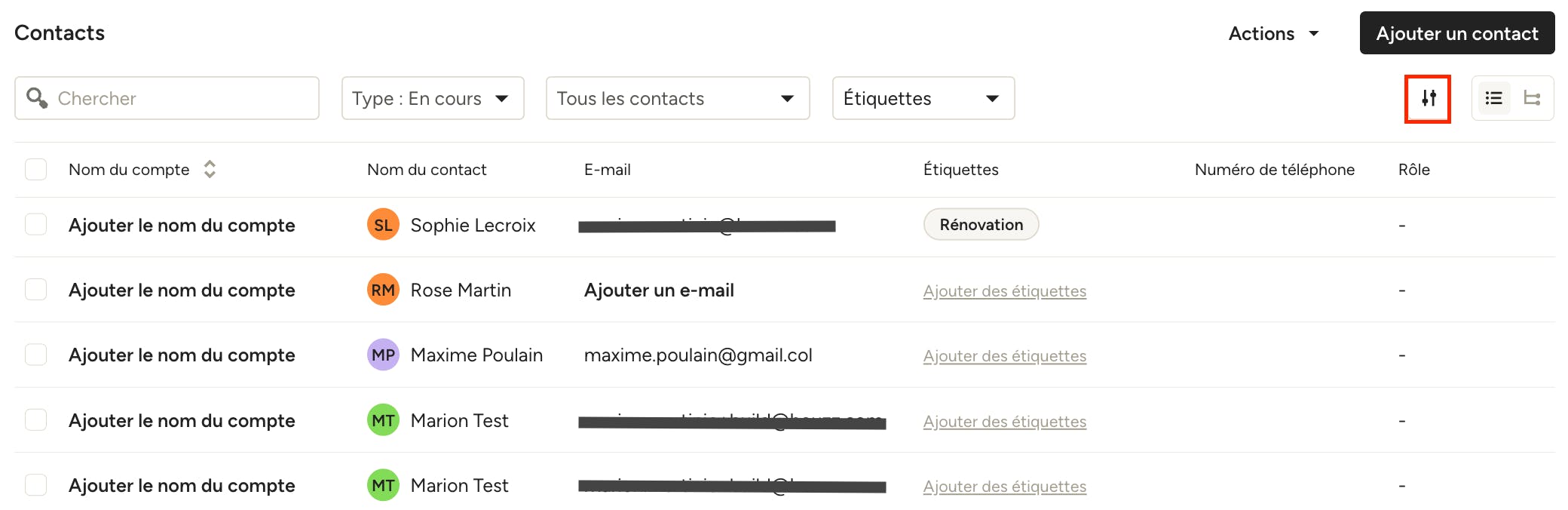Check the box for Sophie Lecroix row
This screenshot has height=510, width=1568.
[35, 224]
